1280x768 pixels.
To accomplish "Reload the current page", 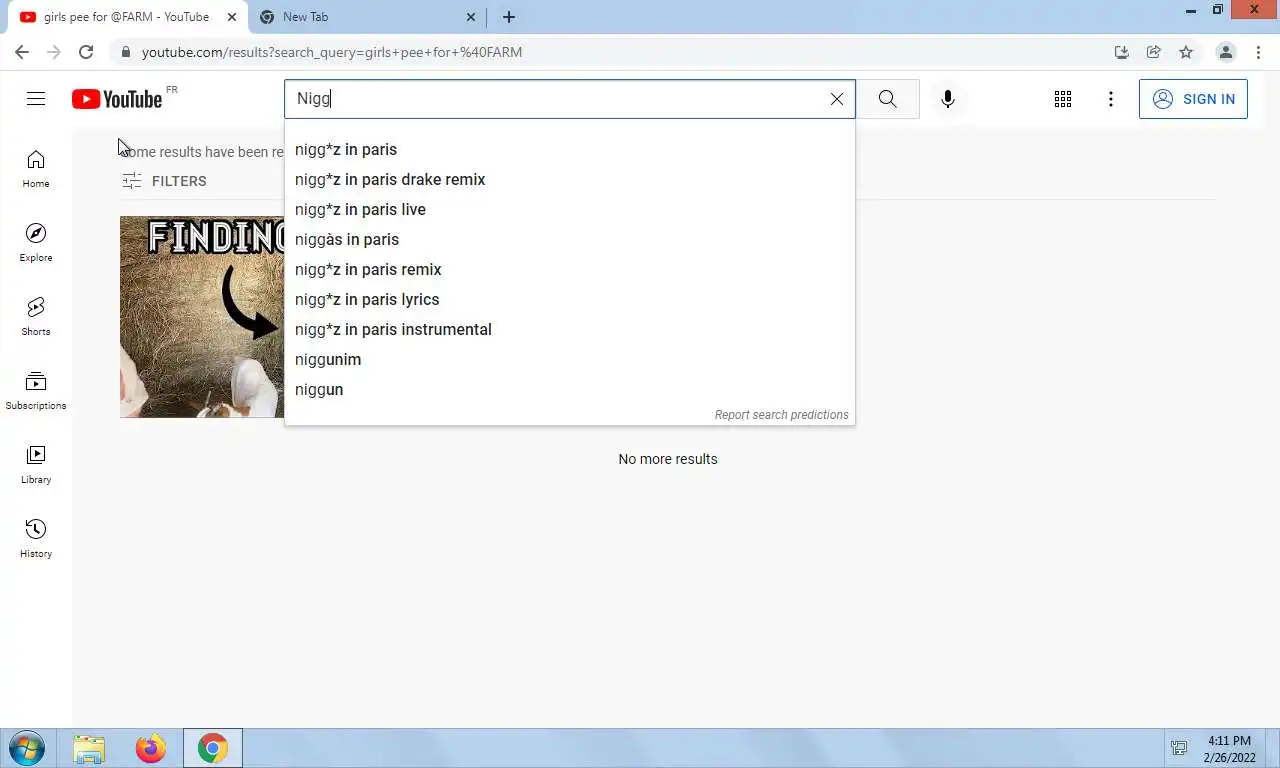I will pos(86,52).
